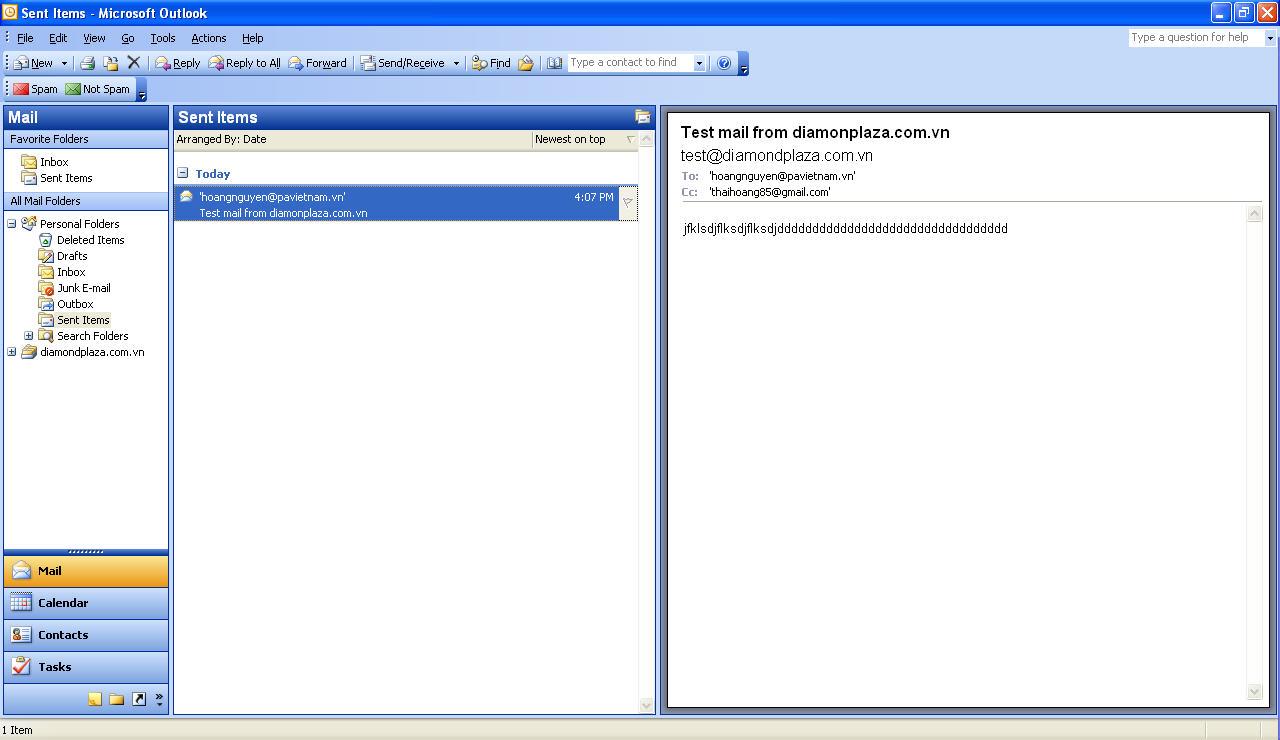
Task: Switch to Contacts pane
Action: (x=86, y=635)
